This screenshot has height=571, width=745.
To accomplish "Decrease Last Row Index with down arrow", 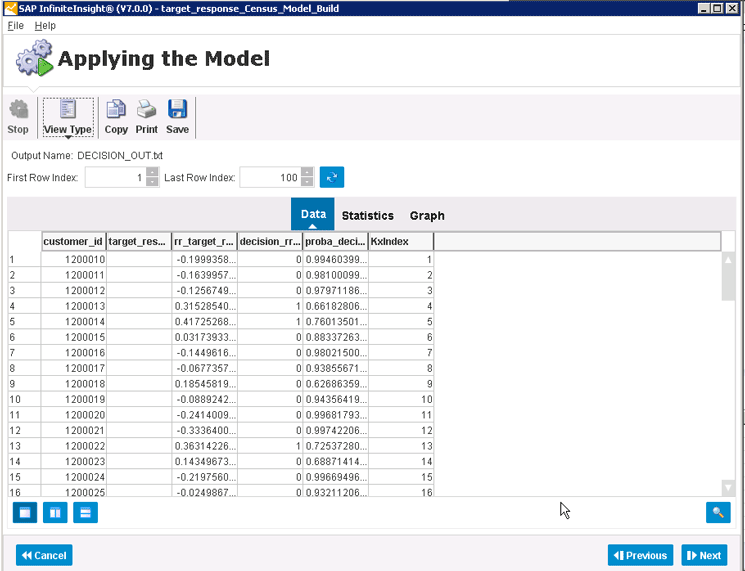I will (x=307, y=182).
